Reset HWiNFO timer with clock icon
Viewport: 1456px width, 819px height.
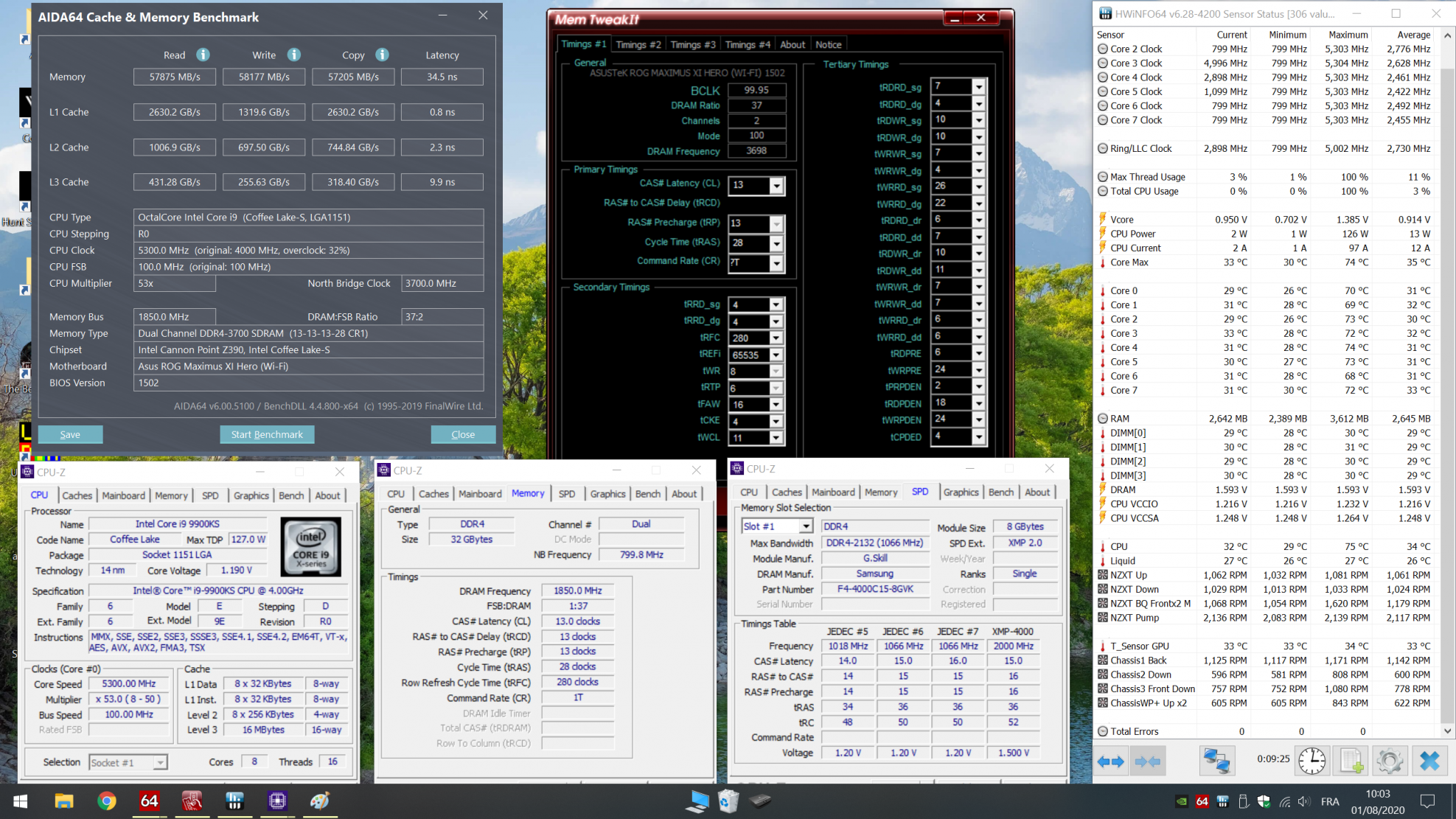pos(1312,761)
